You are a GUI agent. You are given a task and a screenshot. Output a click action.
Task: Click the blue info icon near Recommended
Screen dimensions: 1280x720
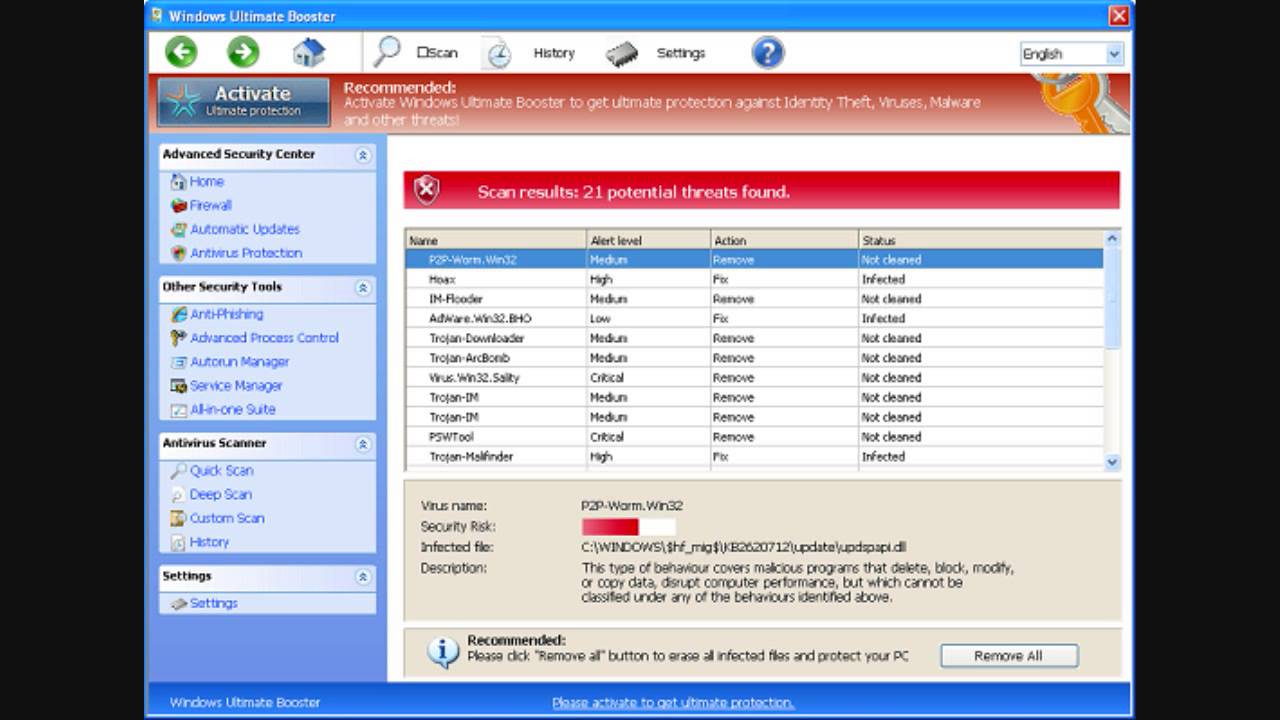[443, 652]
